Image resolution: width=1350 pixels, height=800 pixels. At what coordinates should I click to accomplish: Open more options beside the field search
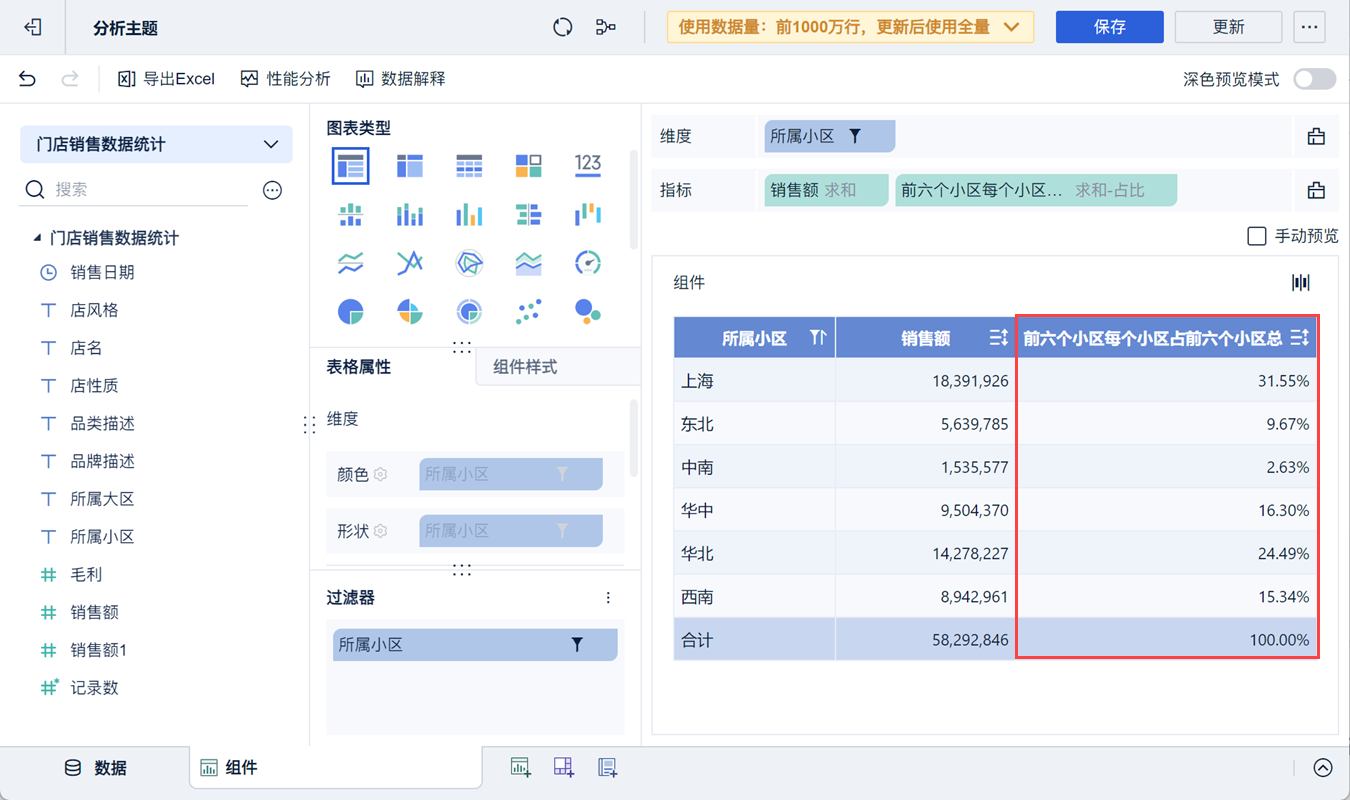click(272, 190)
